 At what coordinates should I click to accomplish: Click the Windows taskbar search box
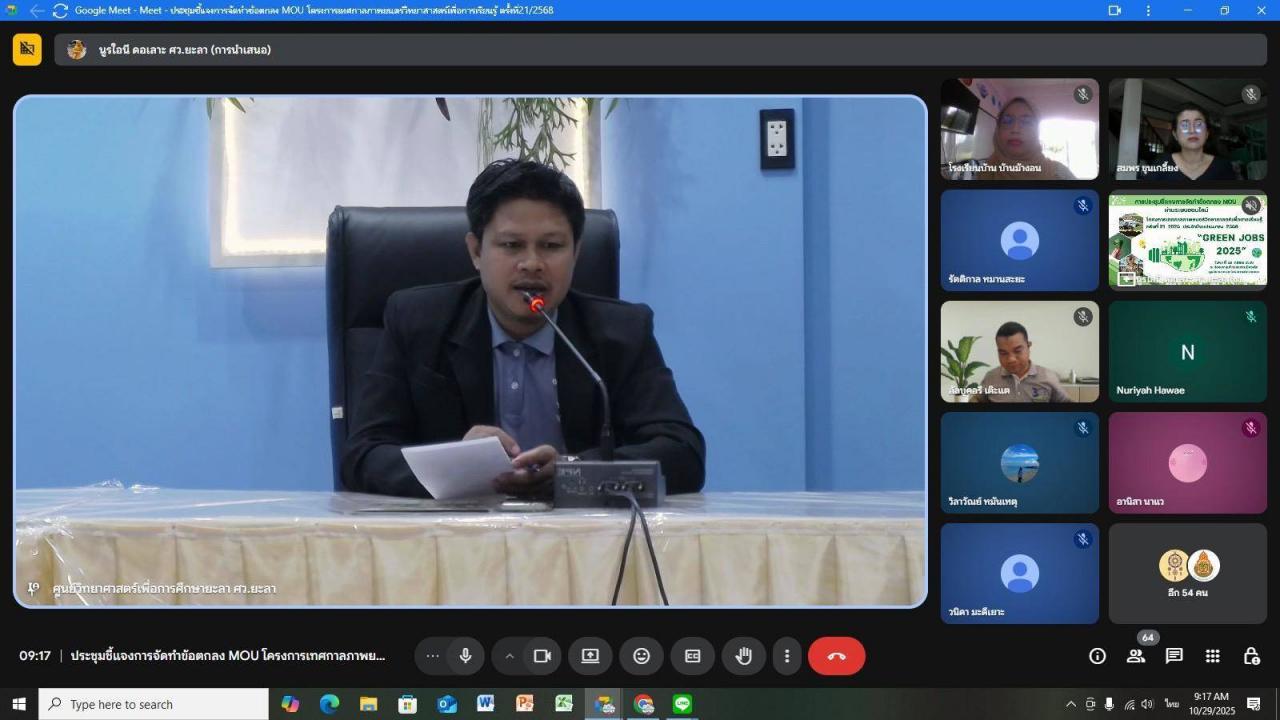point(154,704)
